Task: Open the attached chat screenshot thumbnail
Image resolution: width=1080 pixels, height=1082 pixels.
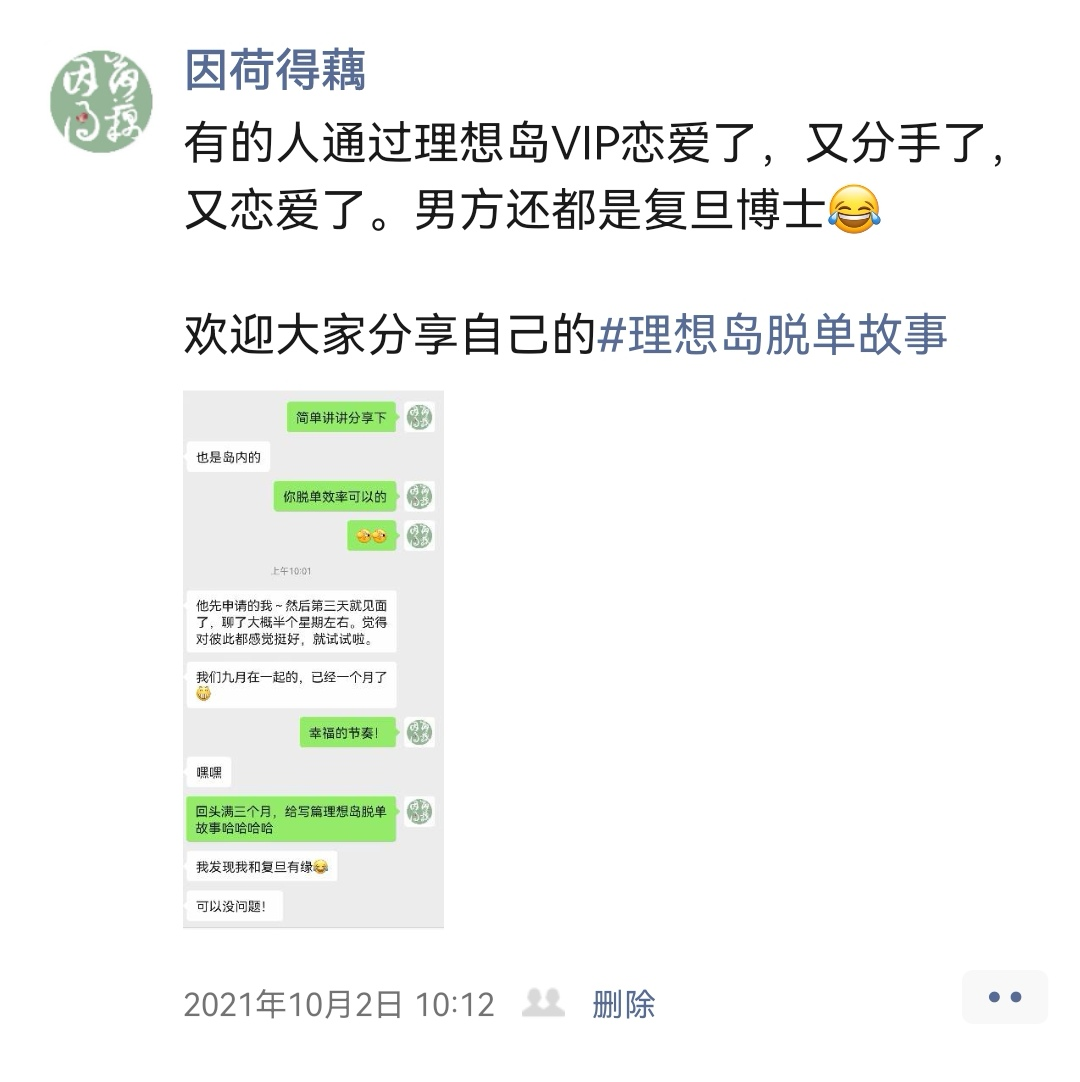Action: click(313, 659)
